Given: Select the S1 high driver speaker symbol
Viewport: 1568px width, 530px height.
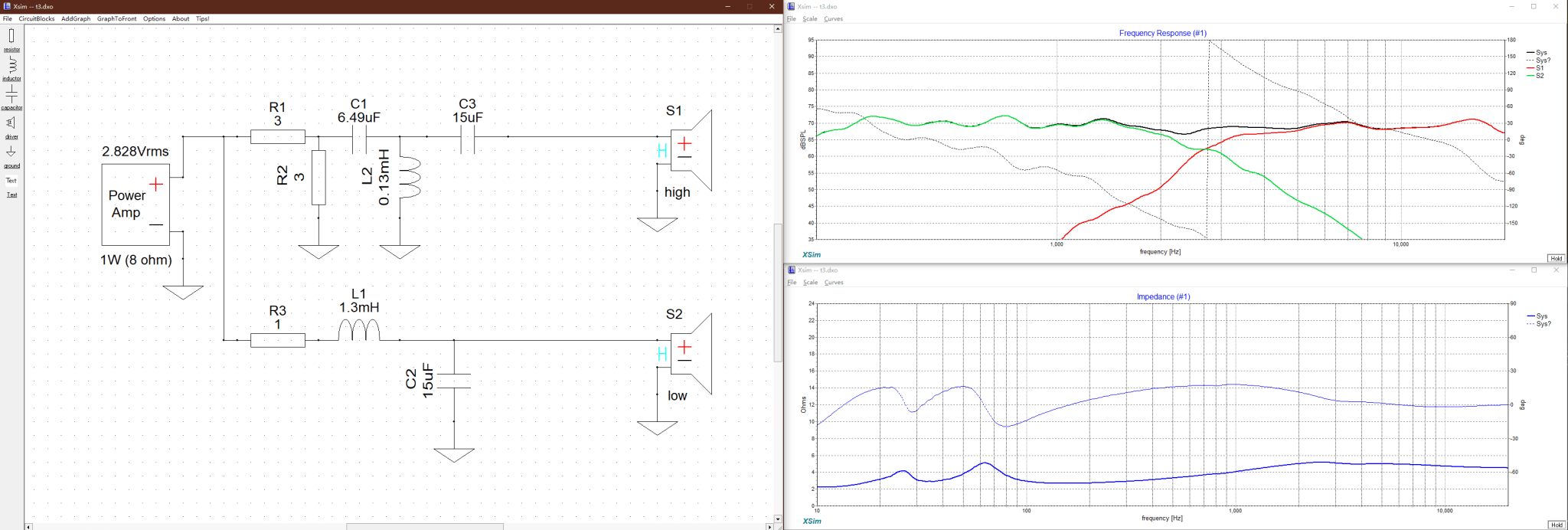Looking at the screenshot, I should (691, 151).
